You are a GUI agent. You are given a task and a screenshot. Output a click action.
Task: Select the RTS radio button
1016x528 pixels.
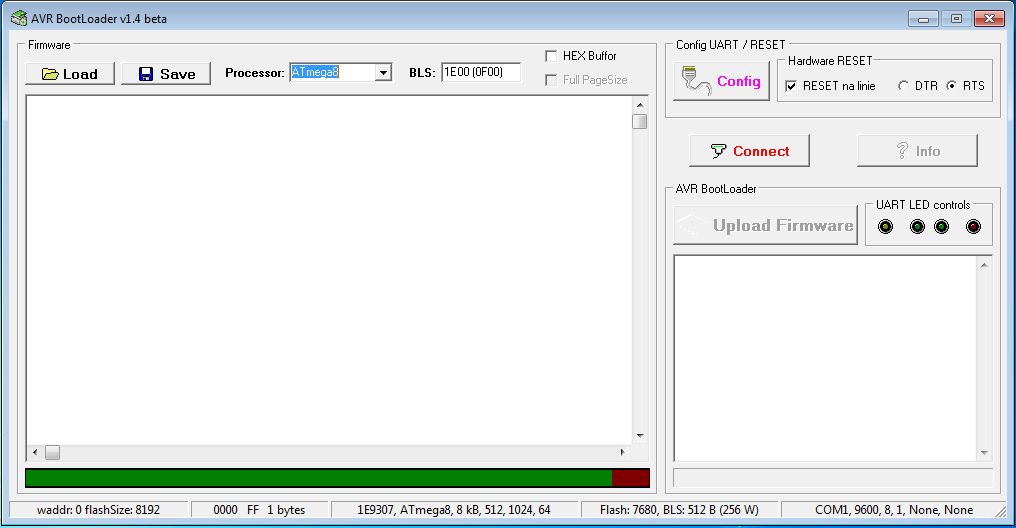click(x=951, y=86)
